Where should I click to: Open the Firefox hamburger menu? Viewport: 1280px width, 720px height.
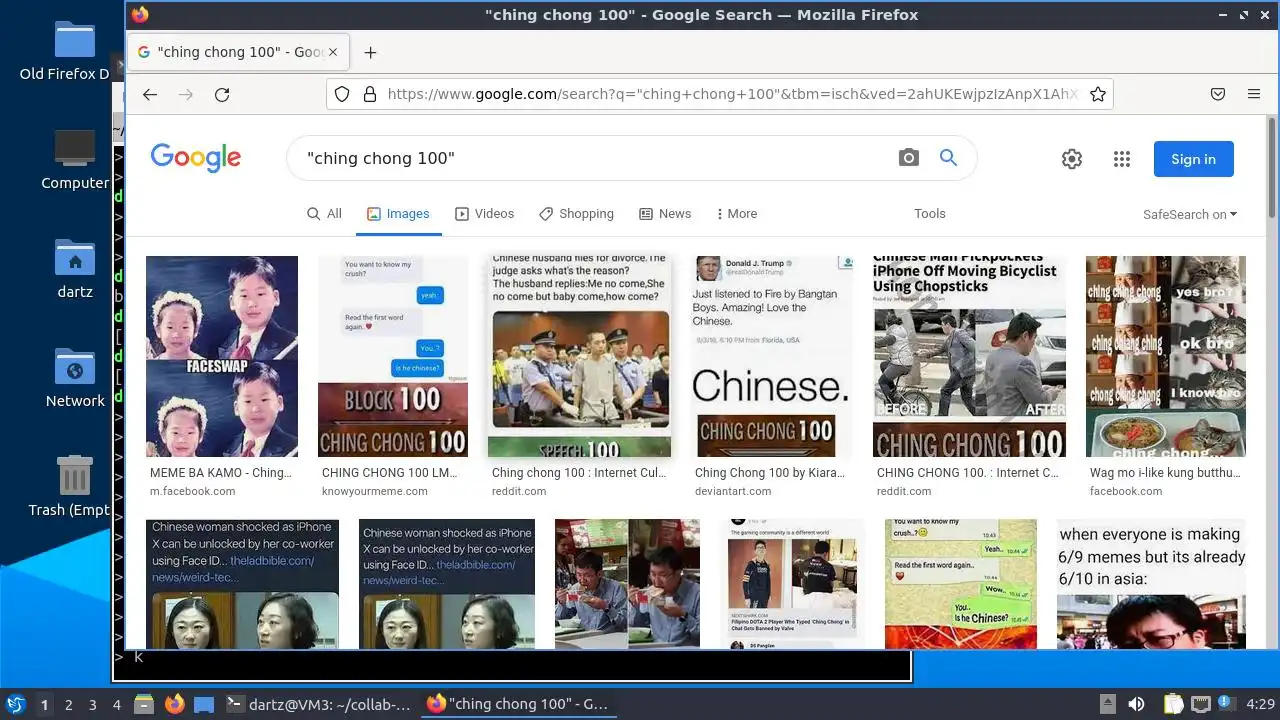click(1254, 94)
